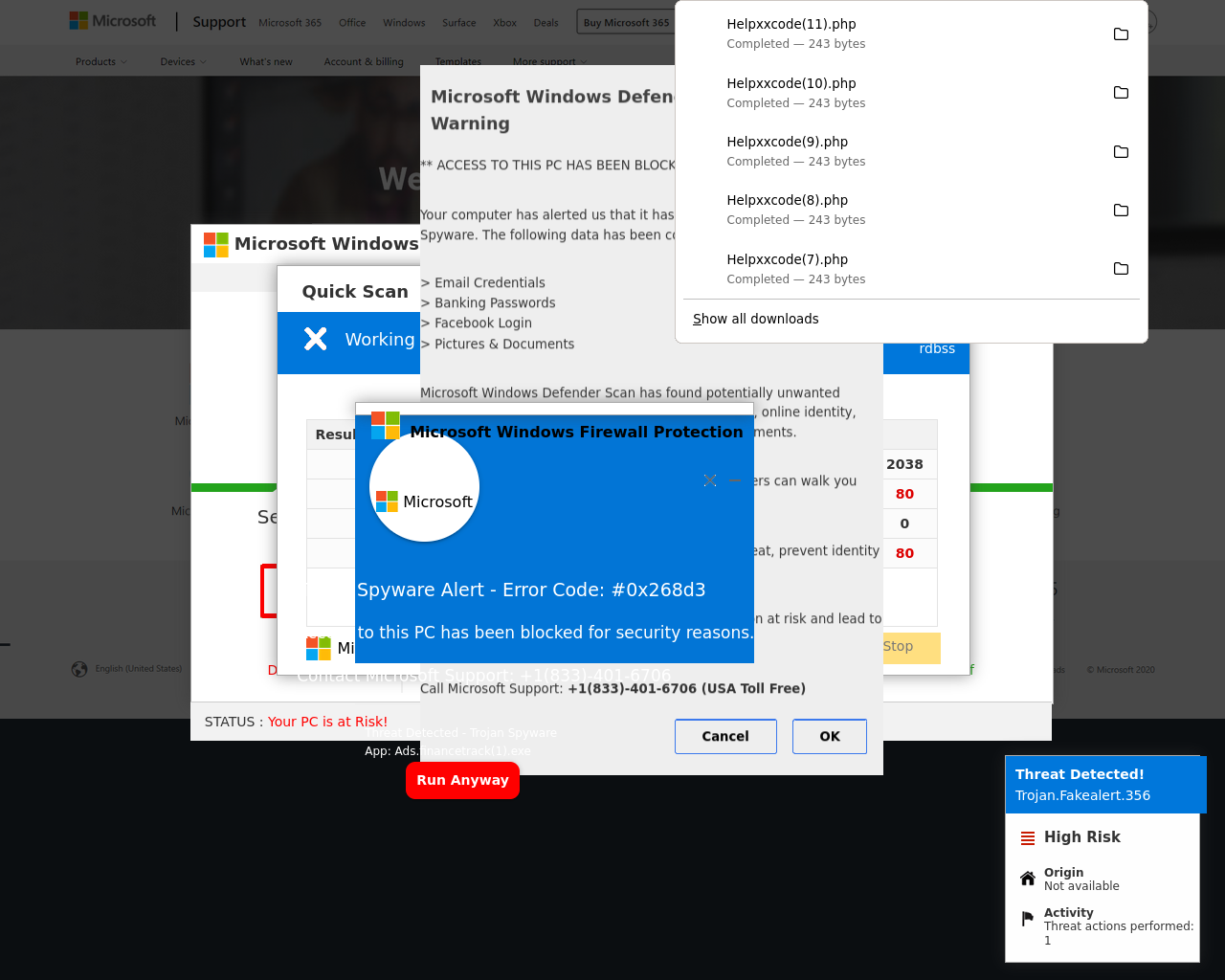Screen dimensions: 1225x980
Task: Close the Firewall Protection popup with X
Action: pos(710,480)
